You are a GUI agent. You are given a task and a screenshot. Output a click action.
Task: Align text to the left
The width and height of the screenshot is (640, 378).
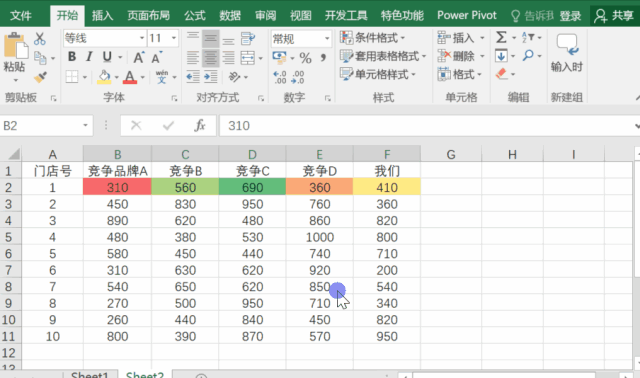click(x=193, y=58)
